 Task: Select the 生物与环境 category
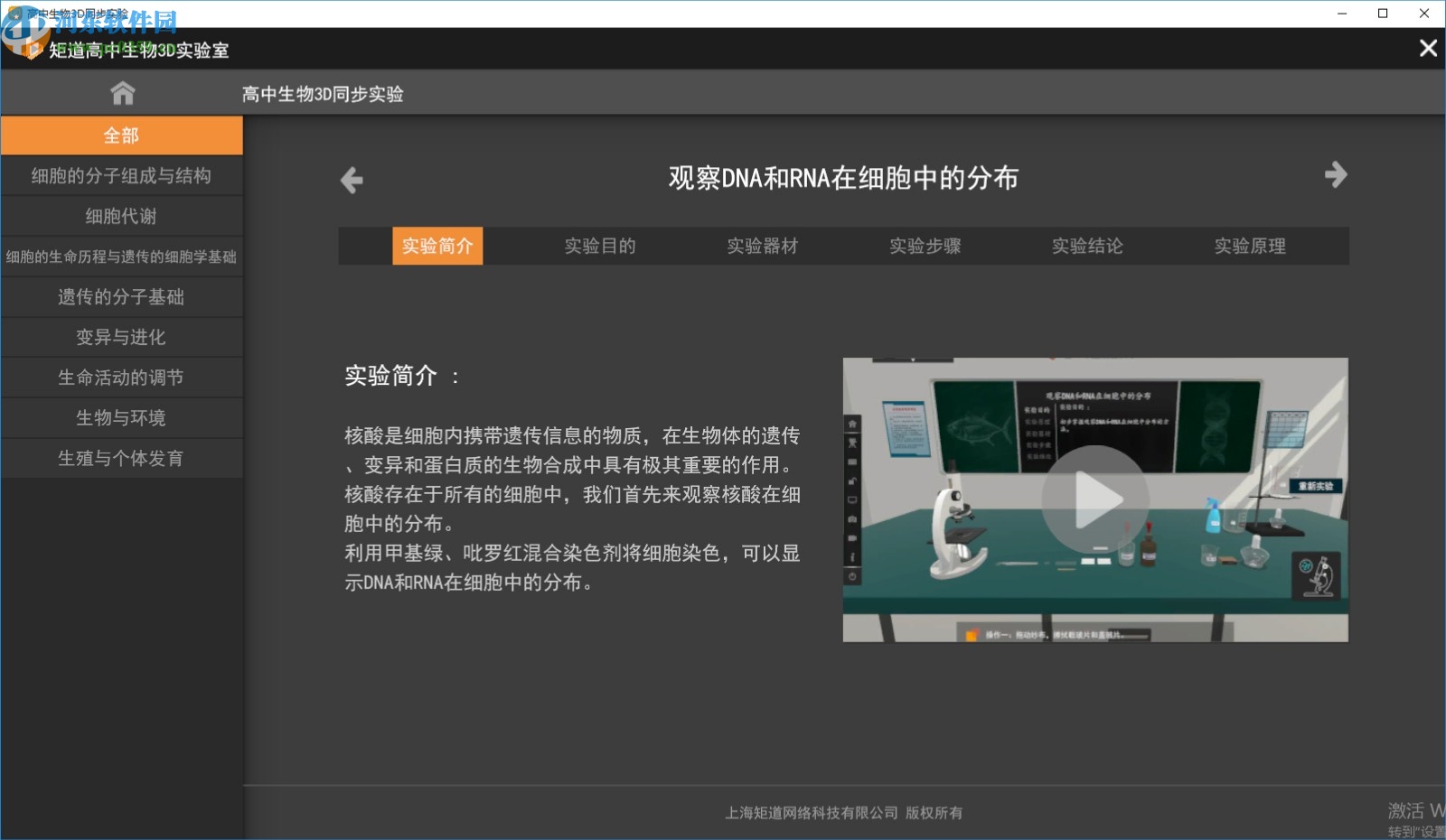pos(121,418)
